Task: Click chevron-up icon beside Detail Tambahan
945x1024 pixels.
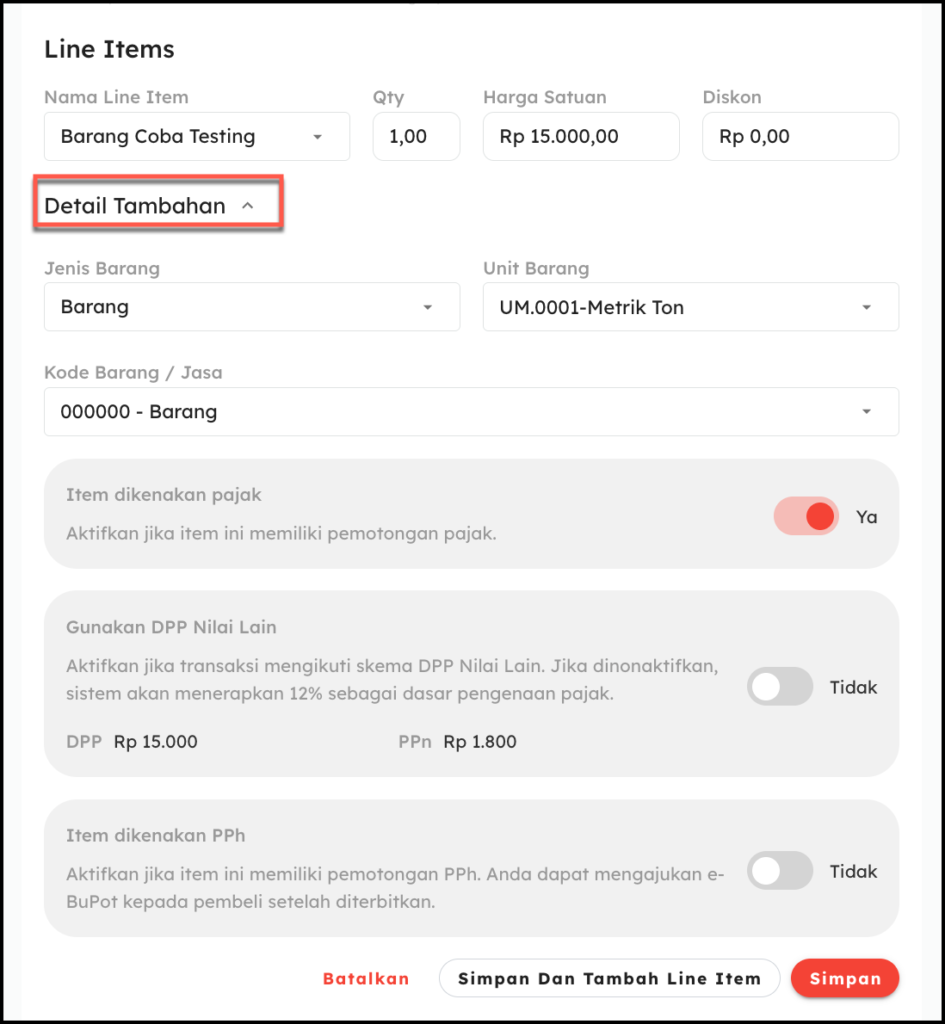Action: tap(248, 206)
